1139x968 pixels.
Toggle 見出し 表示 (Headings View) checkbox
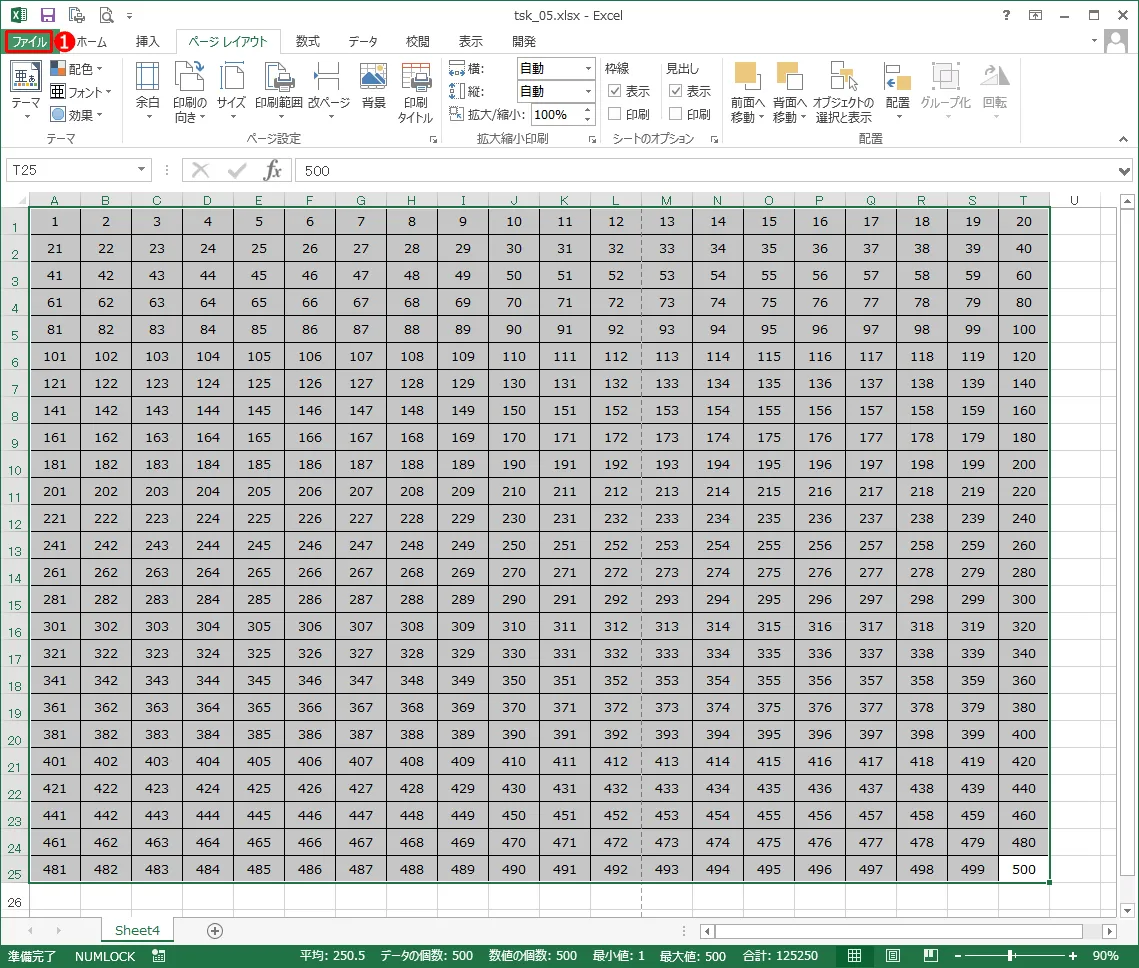tap(676, 91)
